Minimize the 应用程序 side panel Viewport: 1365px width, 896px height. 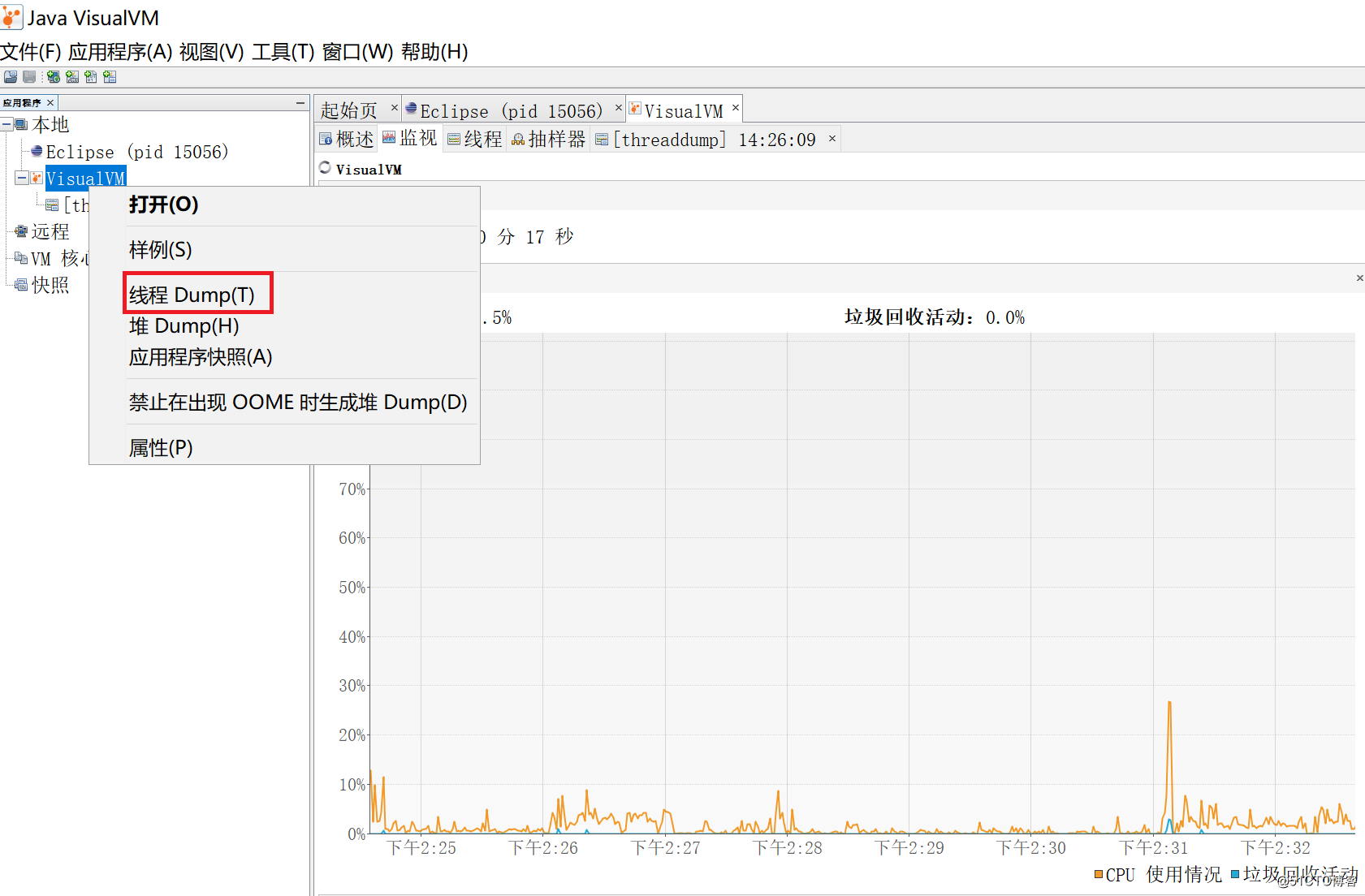coord(300,102)
